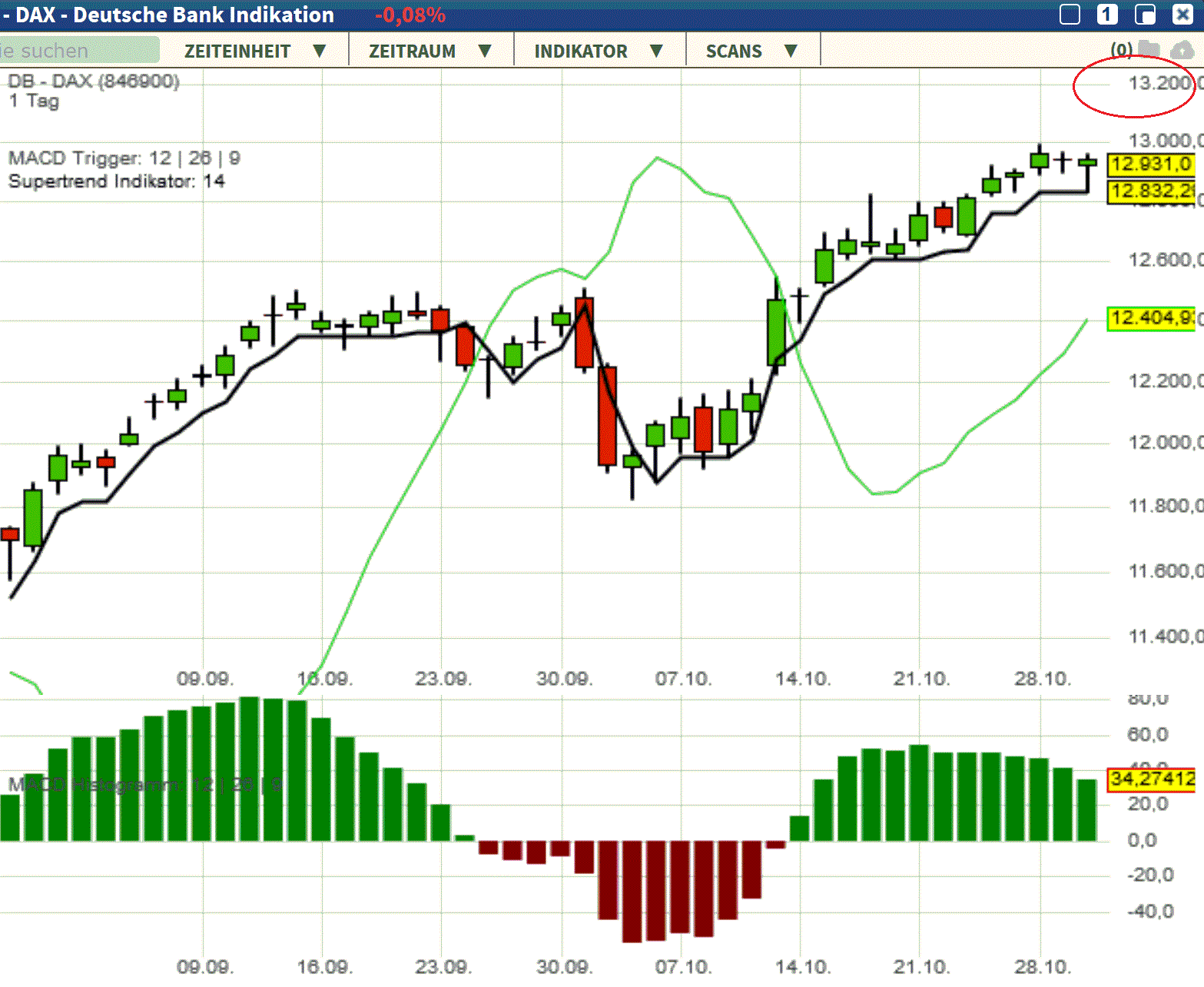
Task: Select the single-chart layout "1" icon
Action: coord(1106,15)
